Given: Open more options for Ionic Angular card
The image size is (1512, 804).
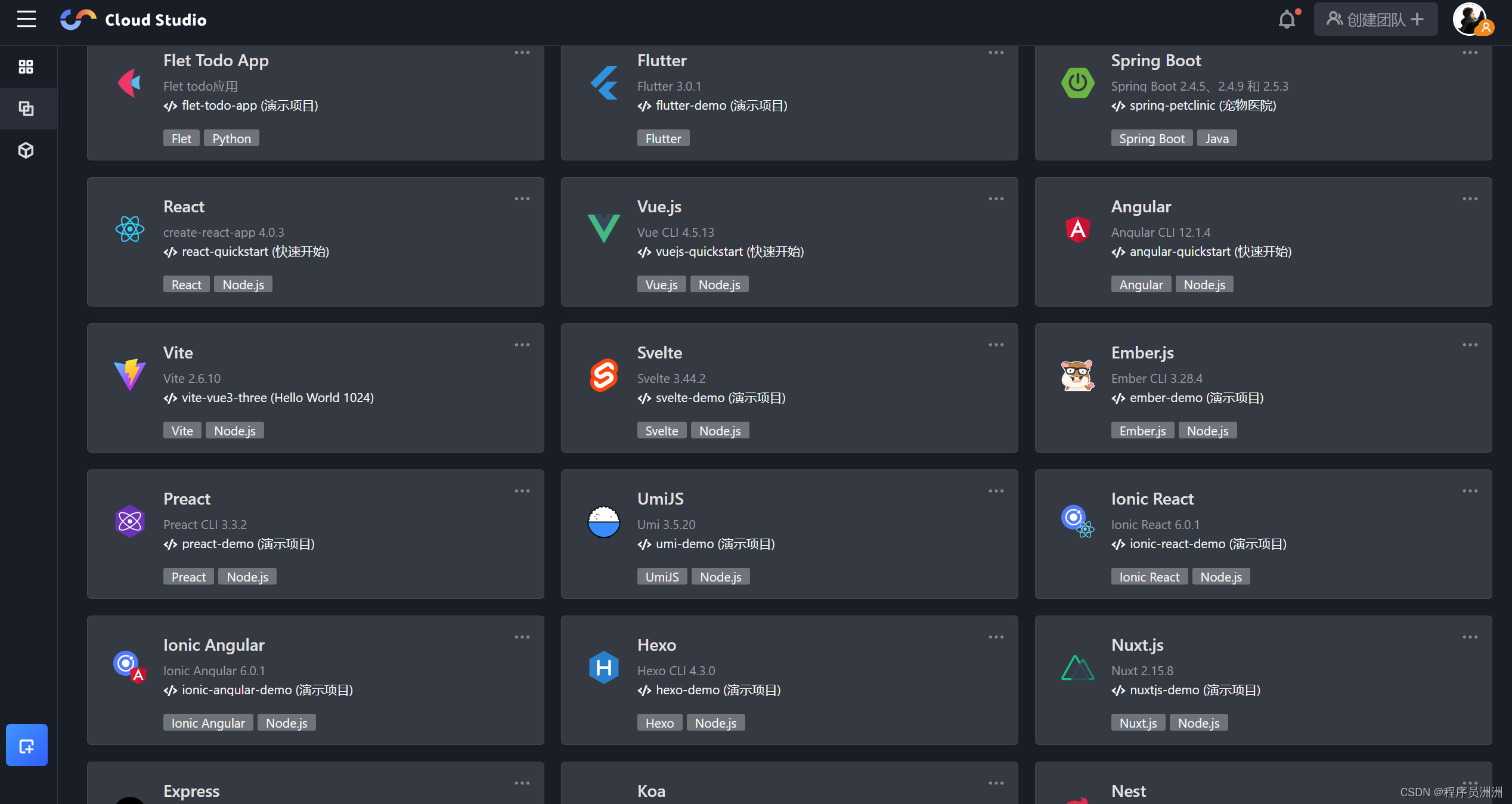Looking at the screenshot, I should (x=522, y=637).
